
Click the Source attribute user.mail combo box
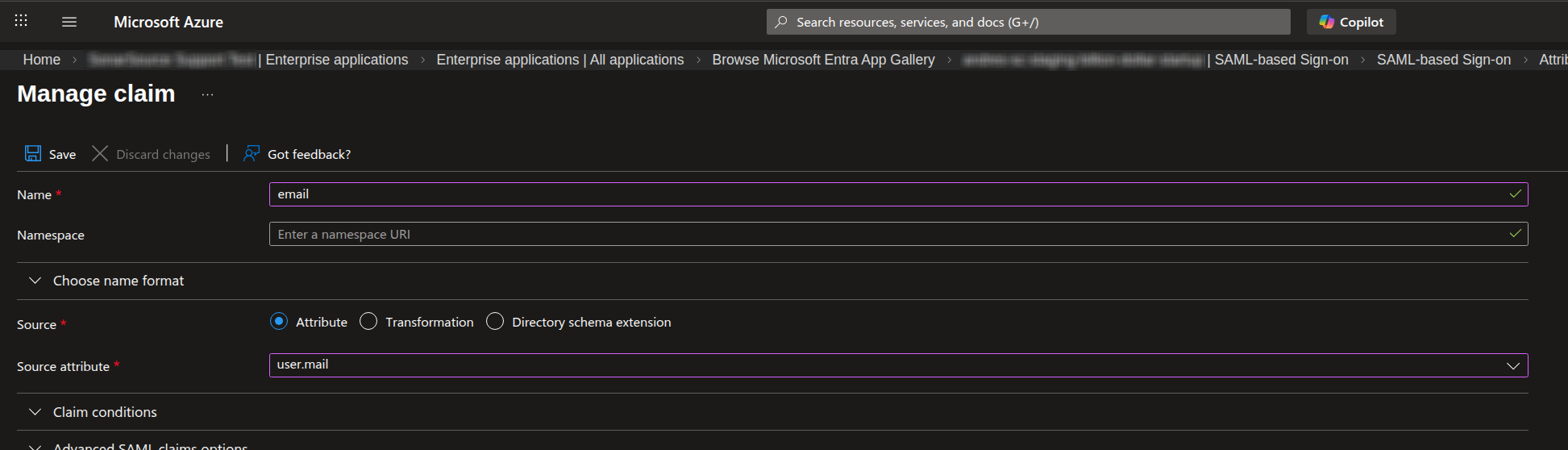[898, 365]
